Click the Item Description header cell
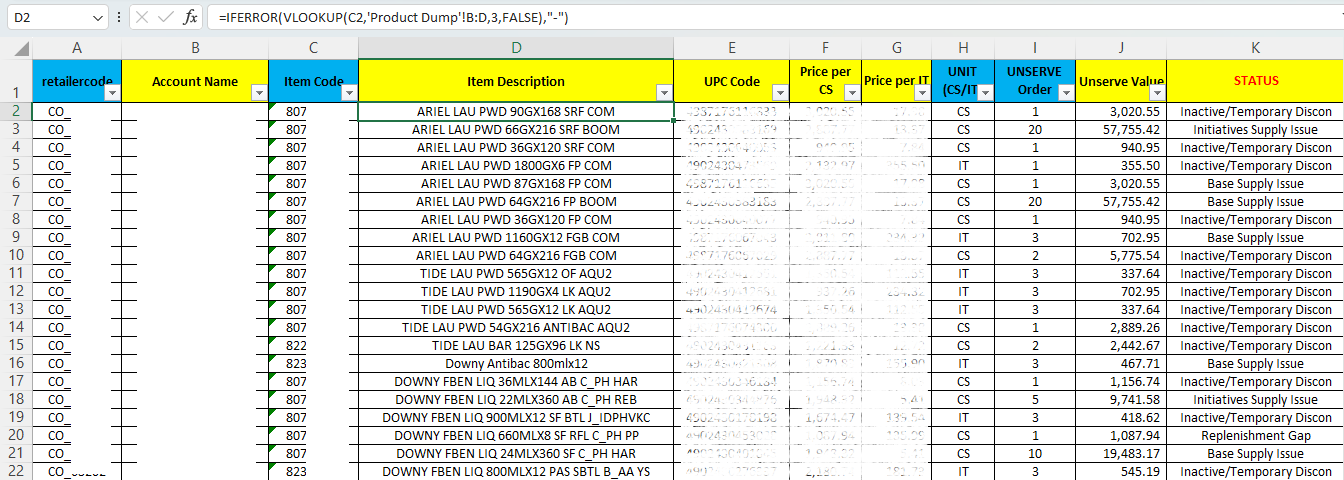 (516, 81)
